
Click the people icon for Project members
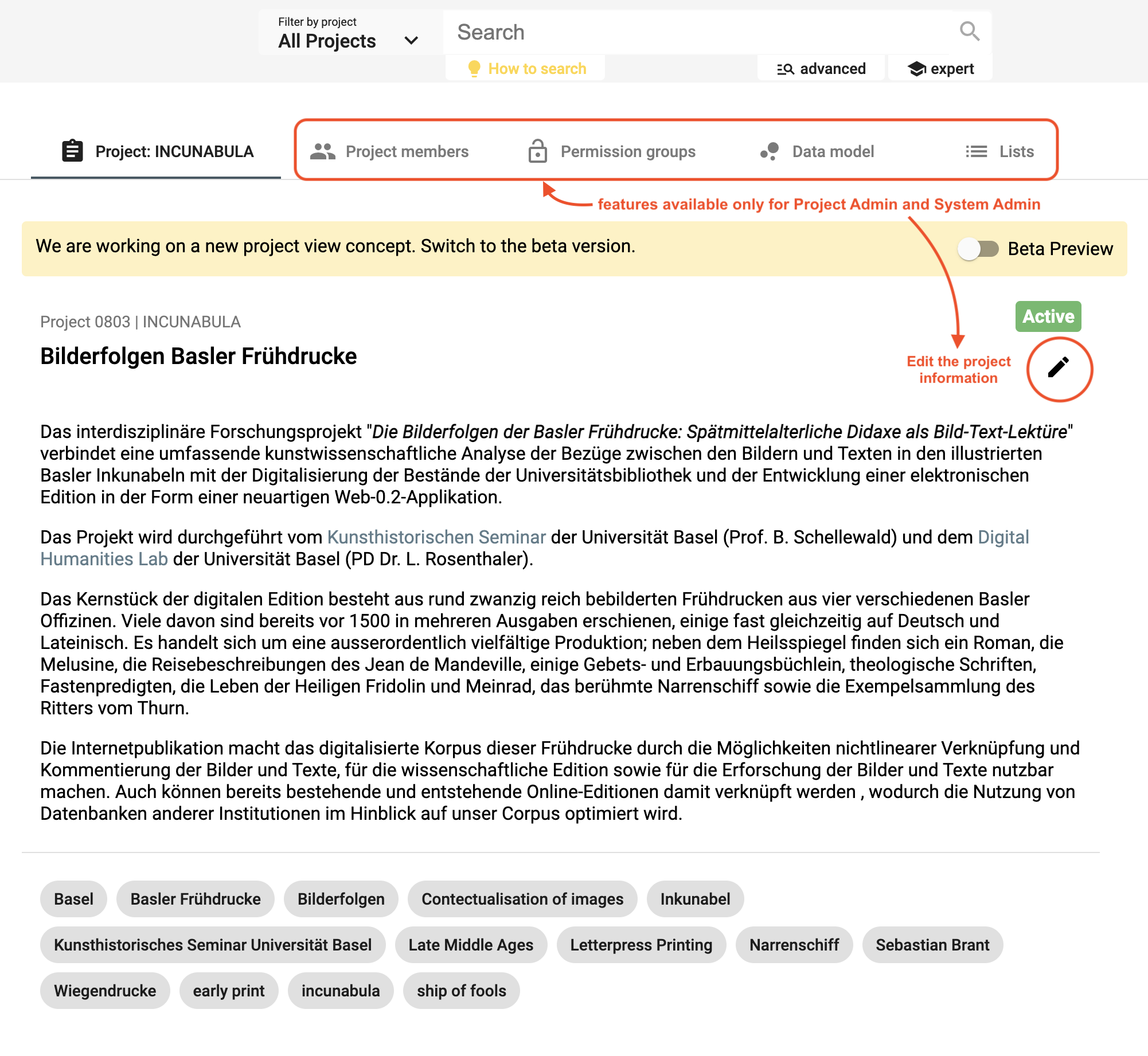point(323,151)
